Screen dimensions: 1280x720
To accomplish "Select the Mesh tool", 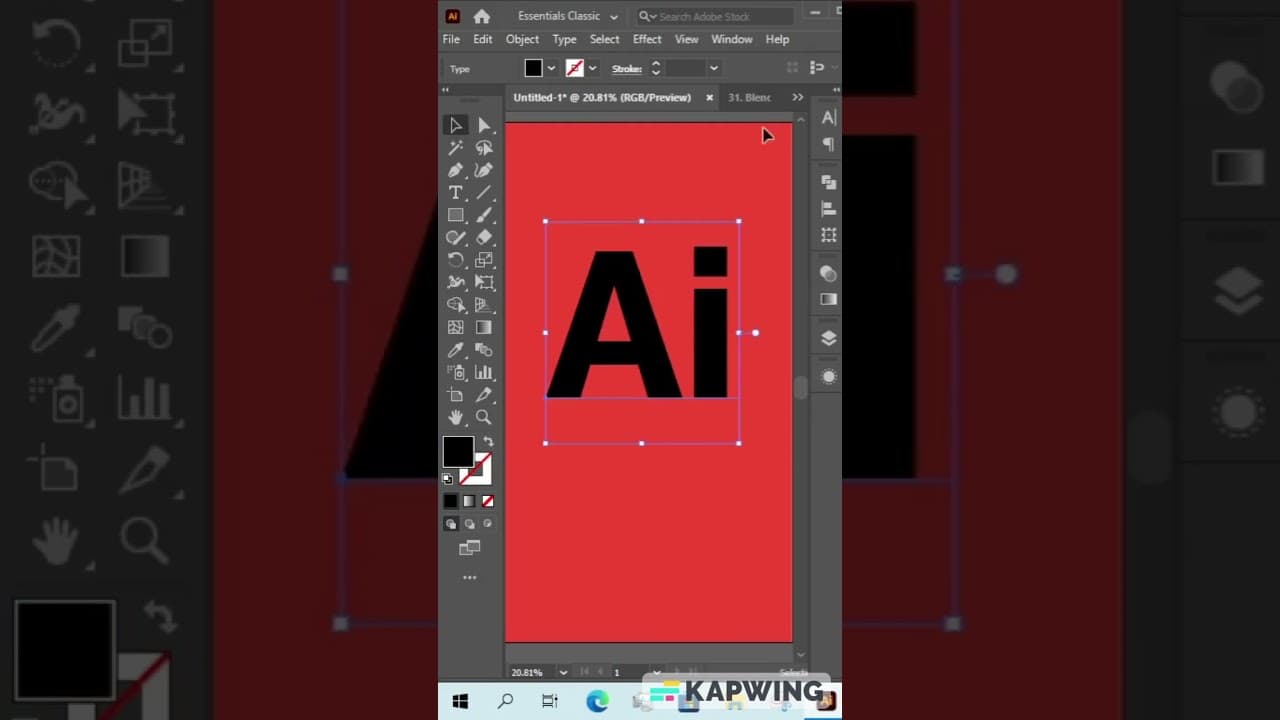I will click(x=455, y=327).
